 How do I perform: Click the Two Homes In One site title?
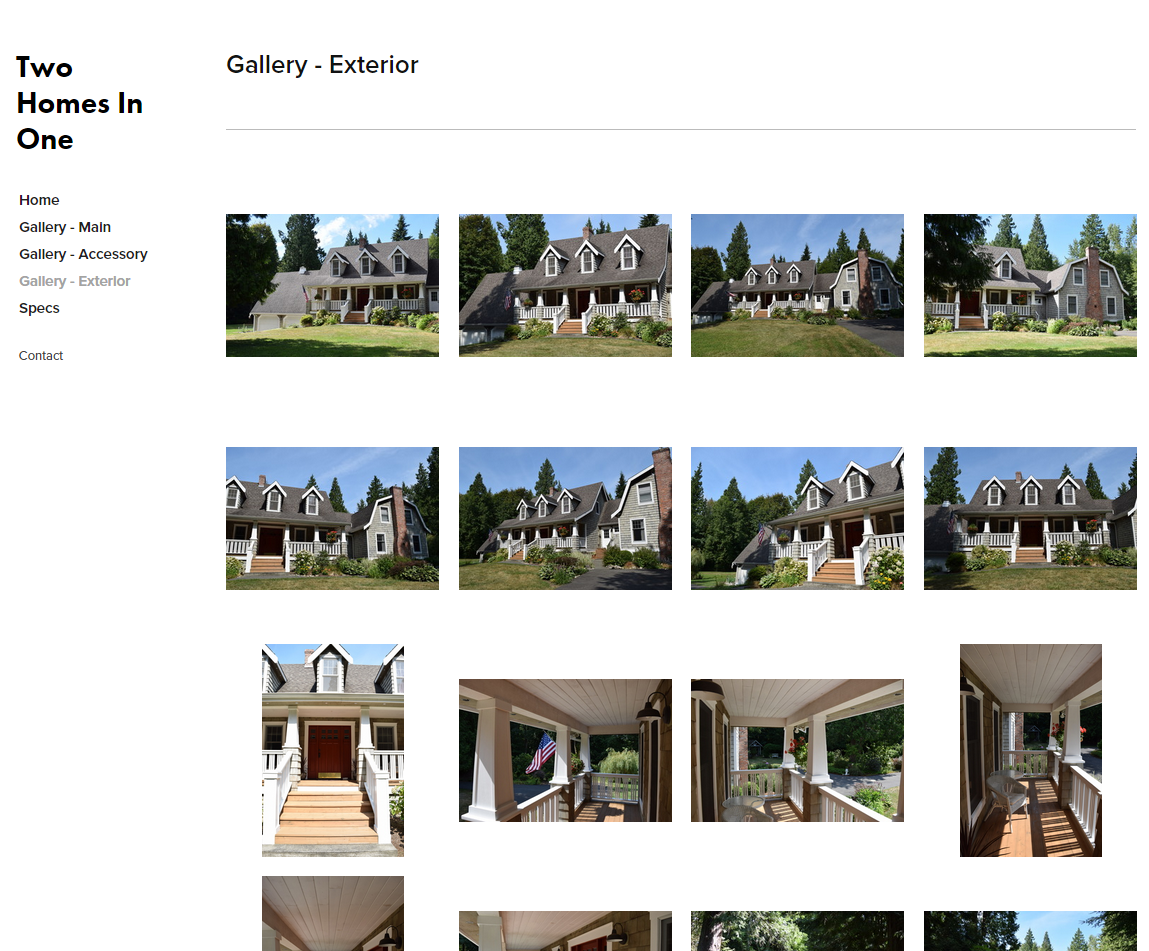pos(79,103)
